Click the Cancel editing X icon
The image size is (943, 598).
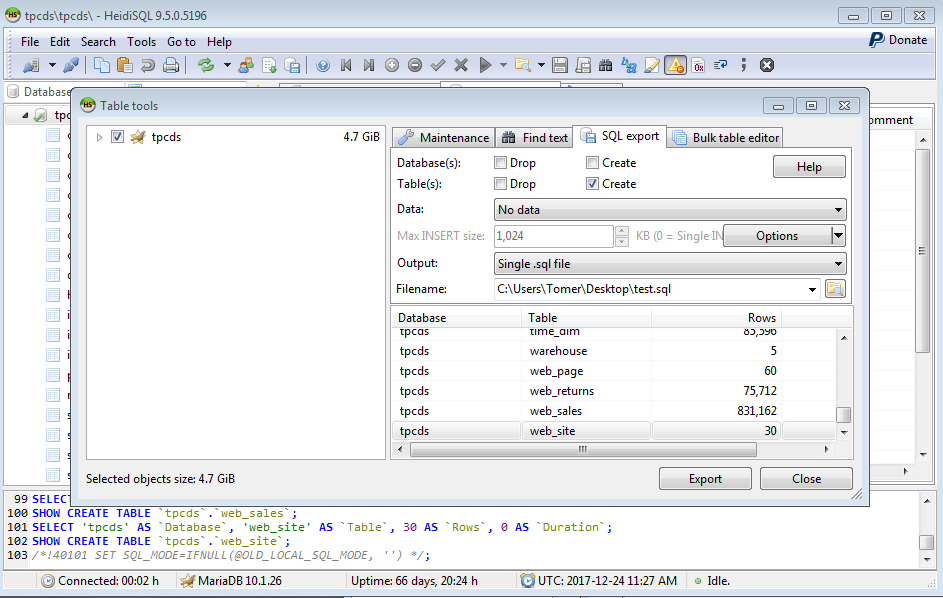click(461, 65)
